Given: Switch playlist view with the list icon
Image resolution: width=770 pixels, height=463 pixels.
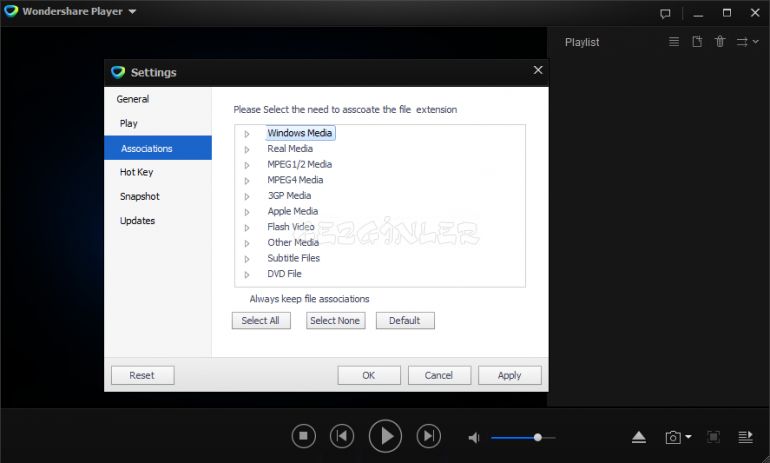Looking at the screenshot, I should pos(674,42).
